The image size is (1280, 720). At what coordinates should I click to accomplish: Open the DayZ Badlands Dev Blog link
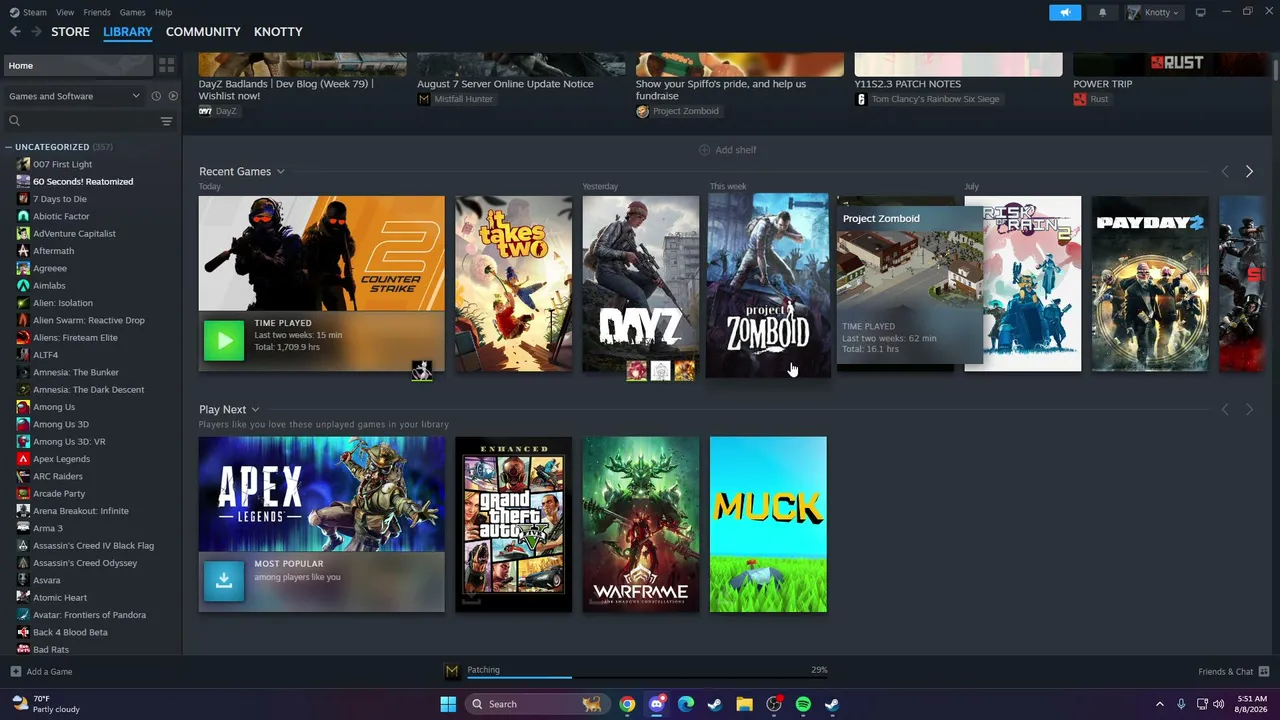(x=286, y=90)
